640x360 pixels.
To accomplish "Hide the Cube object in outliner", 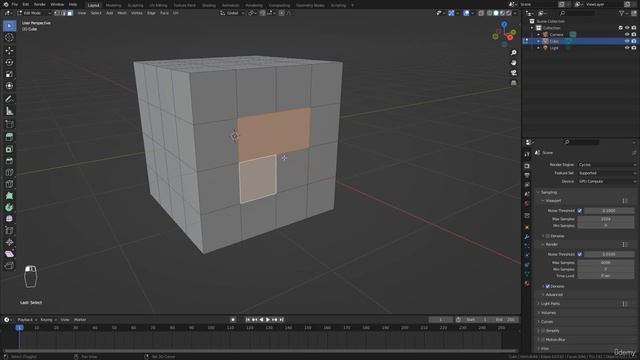I will [x=627, y=41].
